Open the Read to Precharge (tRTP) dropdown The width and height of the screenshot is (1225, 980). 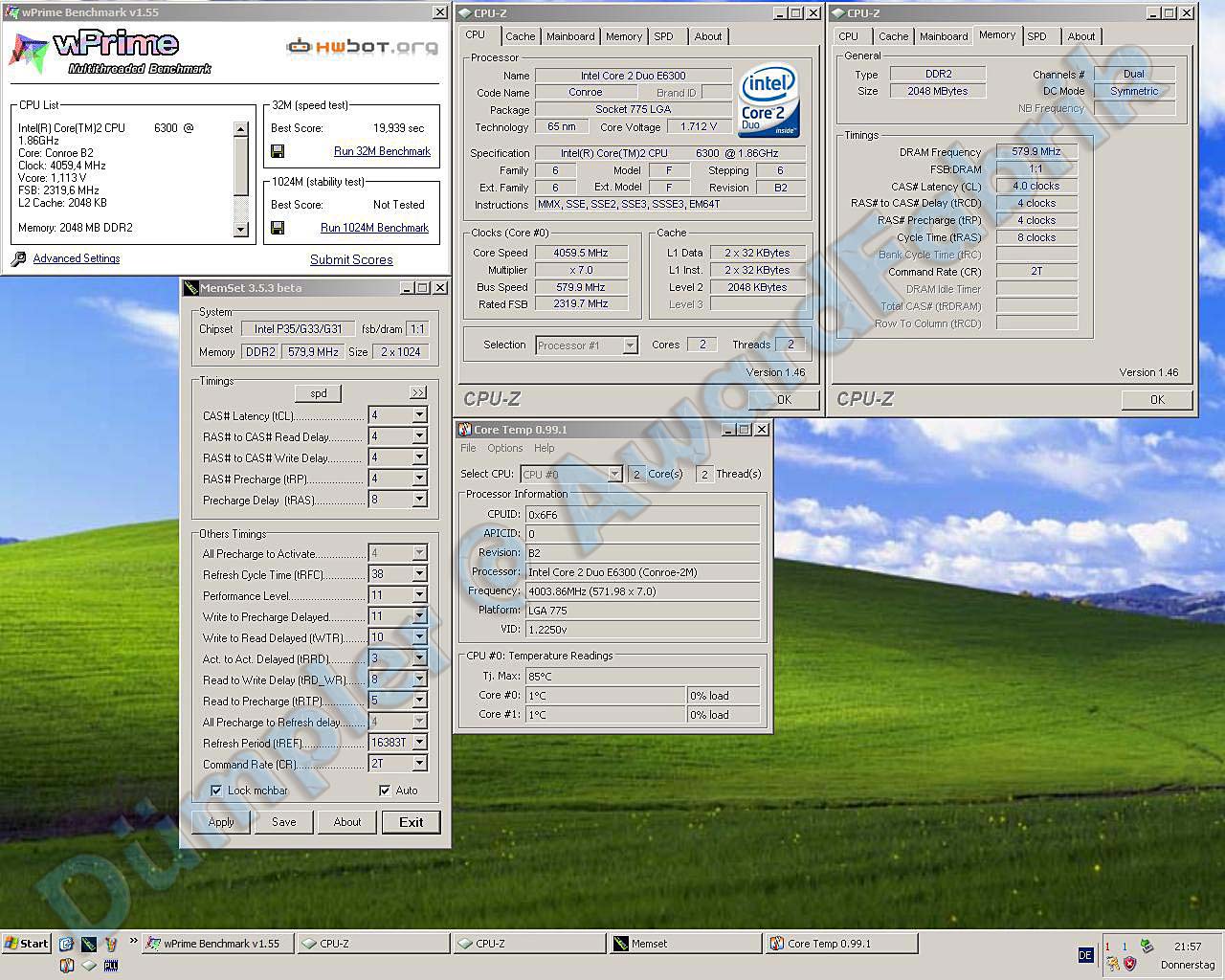click(x=419, y=701)
